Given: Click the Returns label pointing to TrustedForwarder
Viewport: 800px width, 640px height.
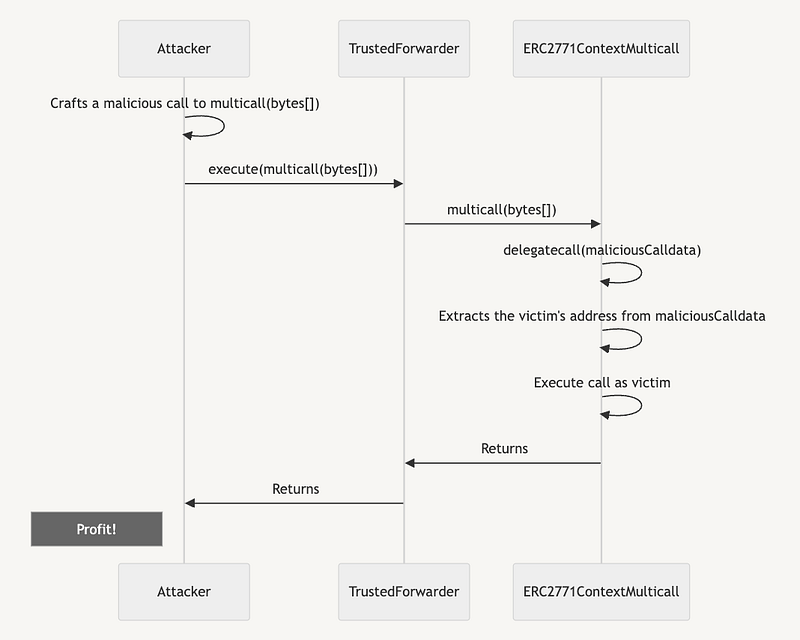Looking at the screenshot, I should tap(504, 448).
